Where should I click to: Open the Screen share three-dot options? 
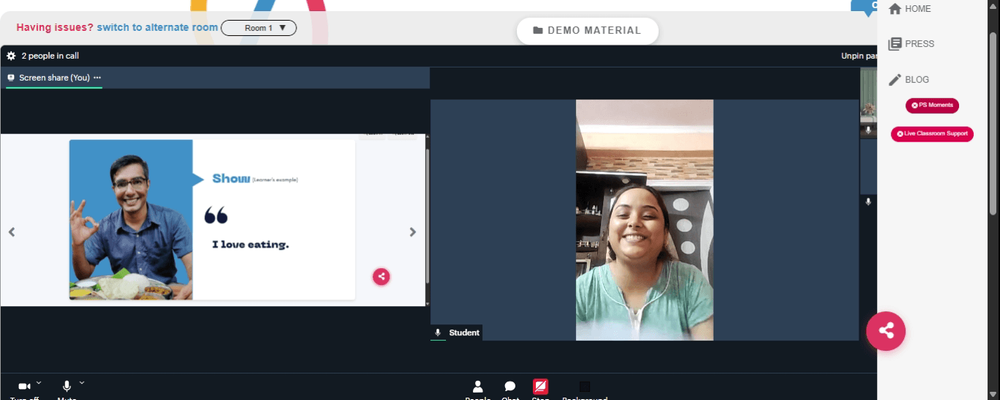(97, 78)
